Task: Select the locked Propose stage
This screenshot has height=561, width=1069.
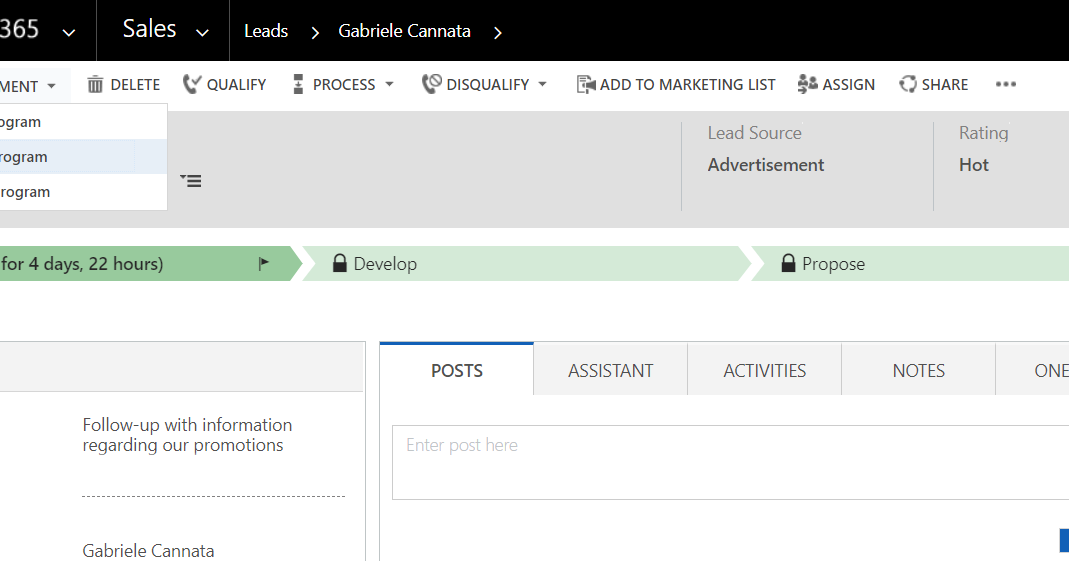Action: (833, 264)
